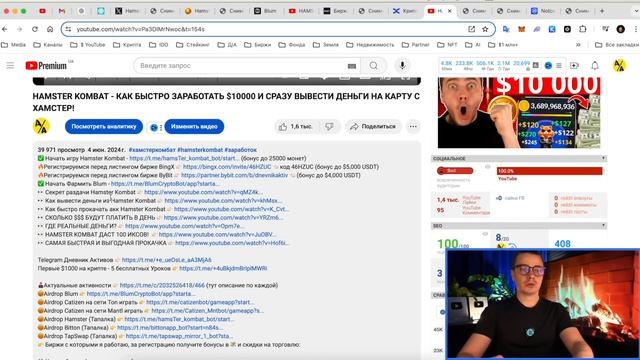This screenshot has width=640, height=360.
Task: Click the browser address bar URL
Action: tap(140, 29)
